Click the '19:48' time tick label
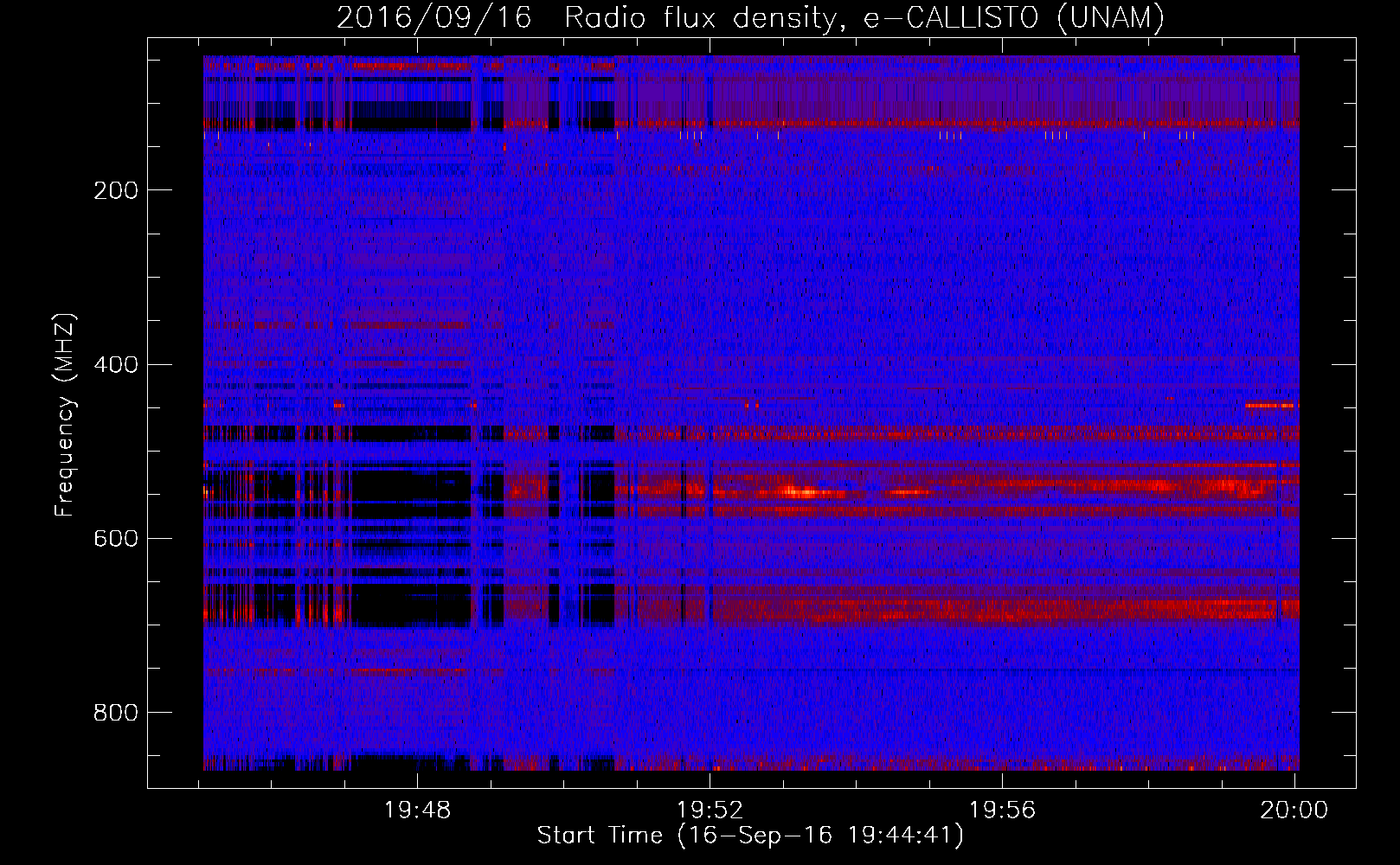The height and width of the screenshot is (865, 1400). [418, 810]
